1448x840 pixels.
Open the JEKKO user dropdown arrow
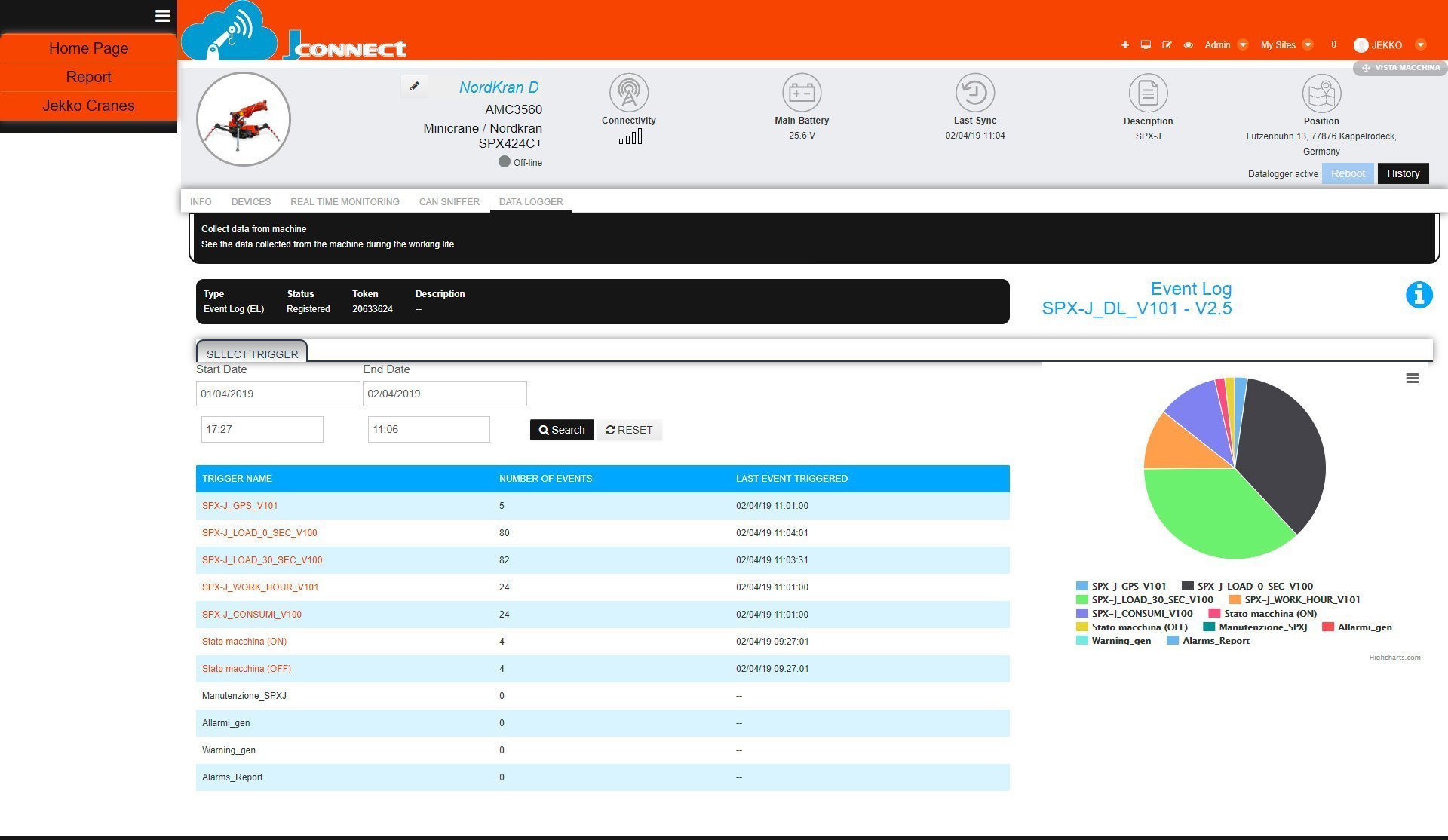click(x=1420, y=45)
